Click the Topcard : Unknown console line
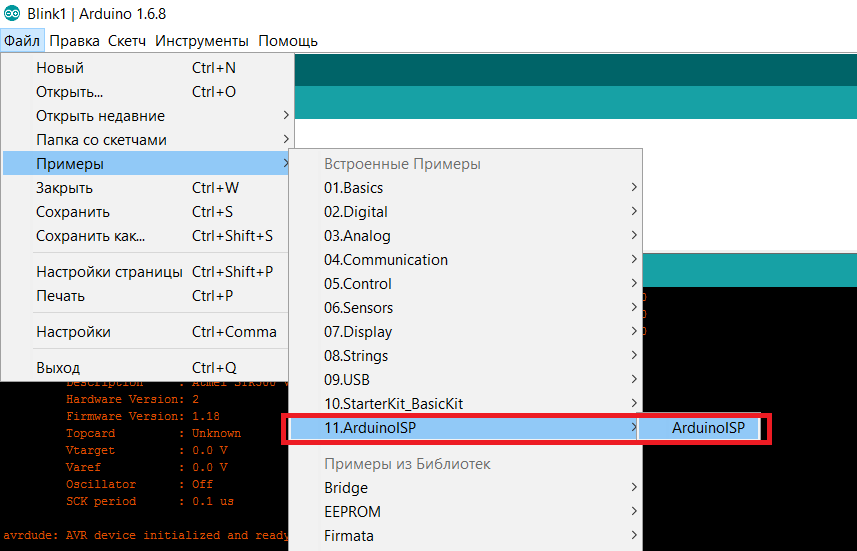Screen dimensions: 857x551 [x=153, y=433]
